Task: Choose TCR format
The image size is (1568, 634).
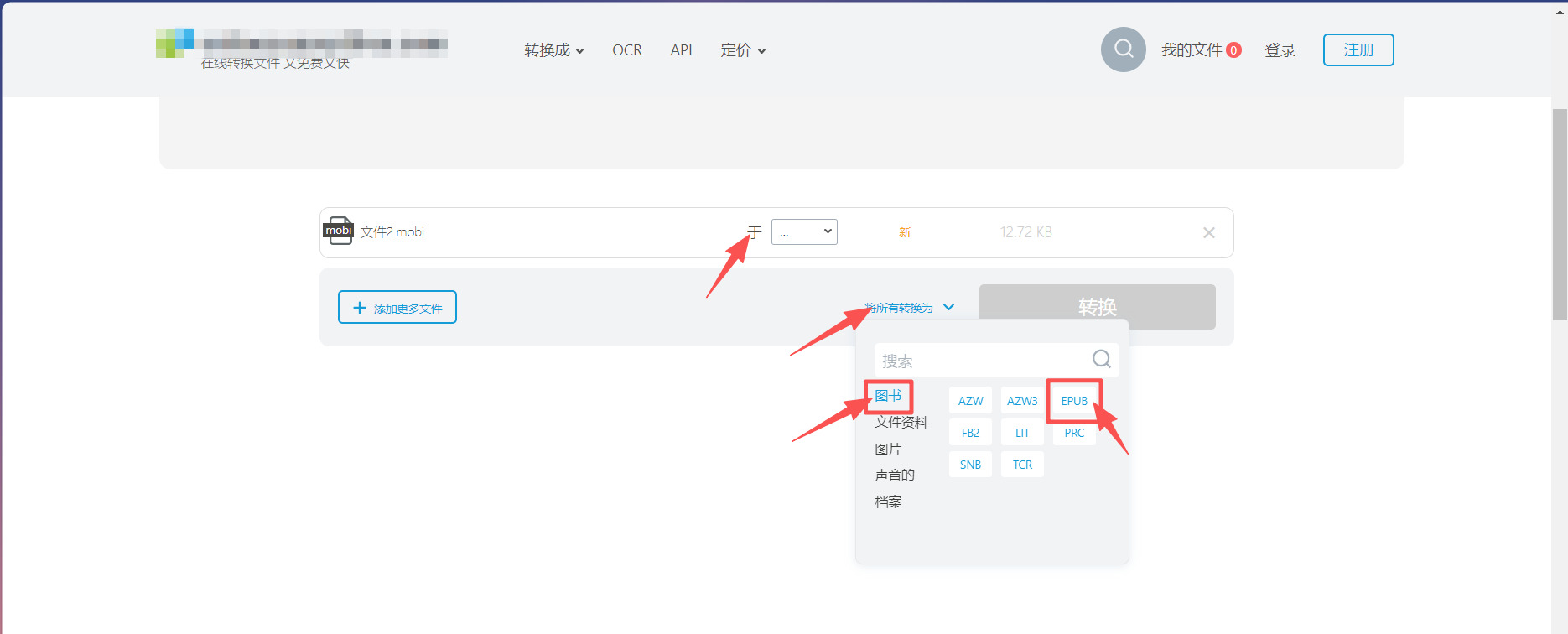Action: (x=1022, y=465)
